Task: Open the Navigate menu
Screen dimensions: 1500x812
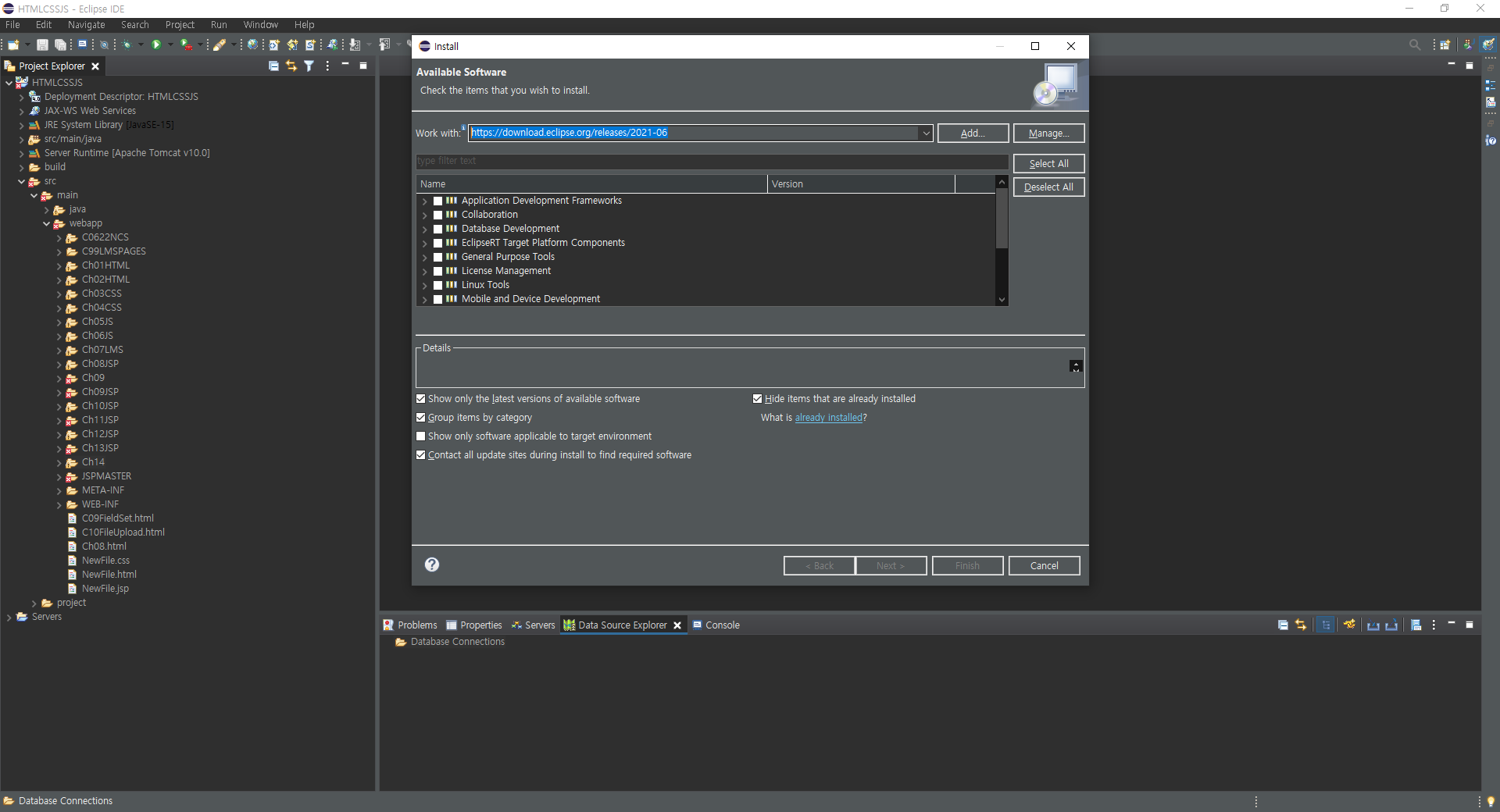Action: pyautogui.click(x=86, y=25)
